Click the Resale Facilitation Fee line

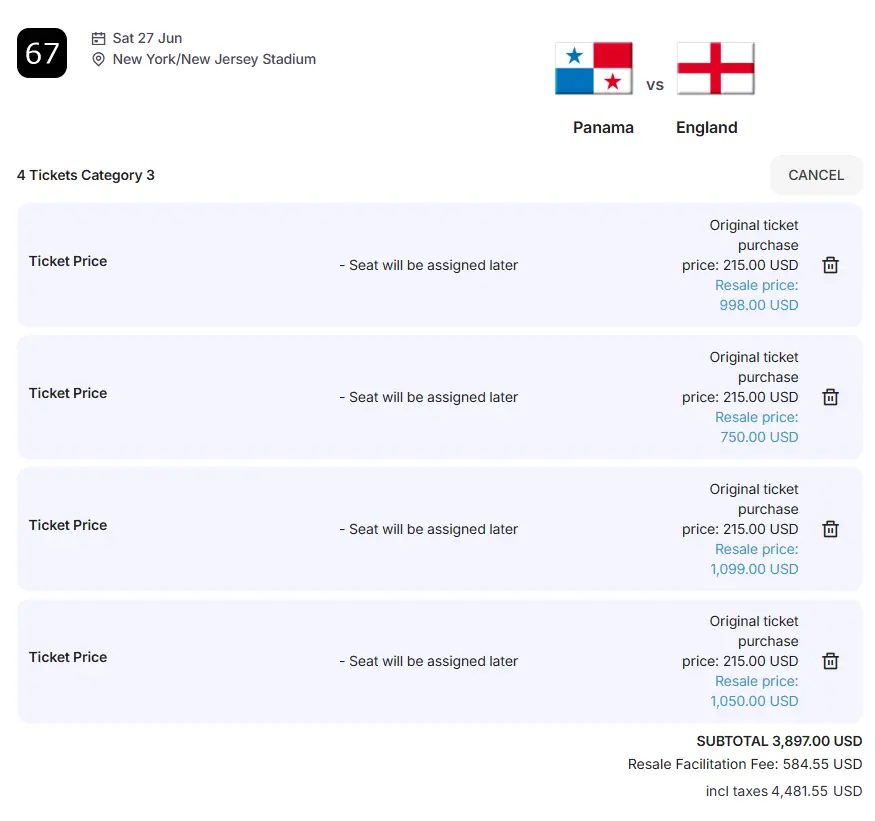coord(744,764)
